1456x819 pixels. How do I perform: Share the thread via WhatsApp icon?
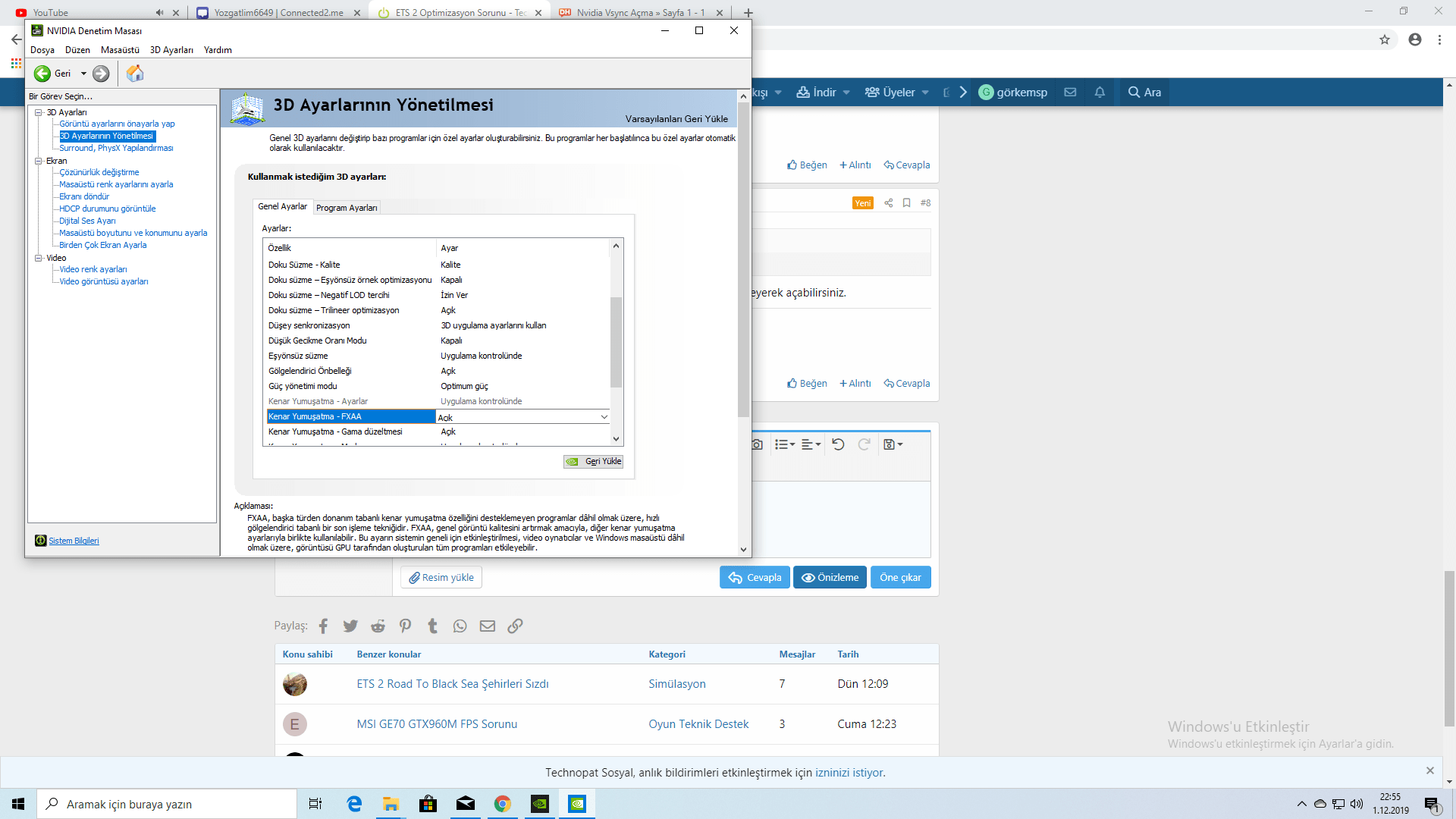tap(460, 626)
